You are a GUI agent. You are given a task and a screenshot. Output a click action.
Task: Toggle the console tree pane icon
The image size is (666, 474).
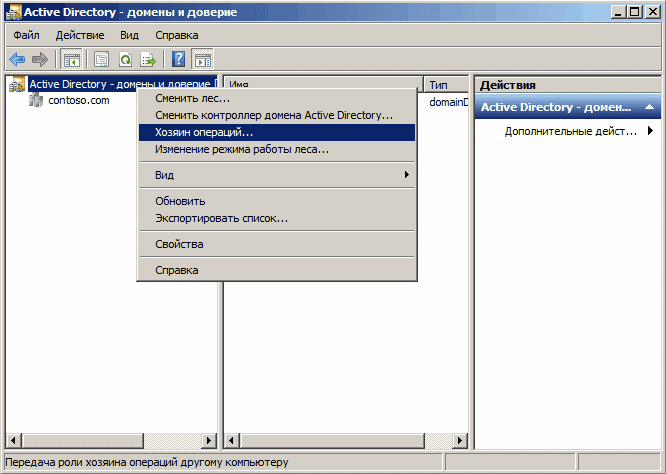coord(72,59)
